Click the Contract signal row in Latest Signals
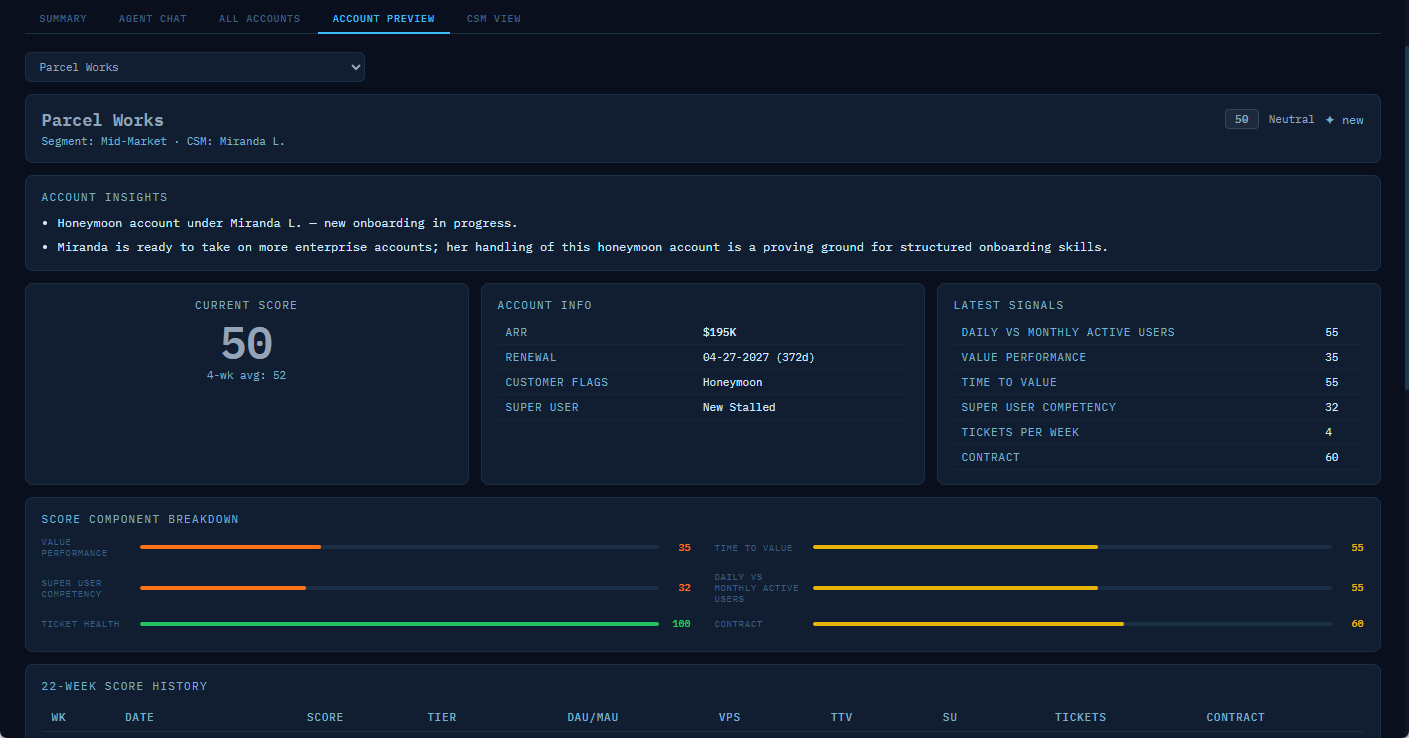Image resolution: width=1409 pixels, height=738 pixels. [1158, 457]
